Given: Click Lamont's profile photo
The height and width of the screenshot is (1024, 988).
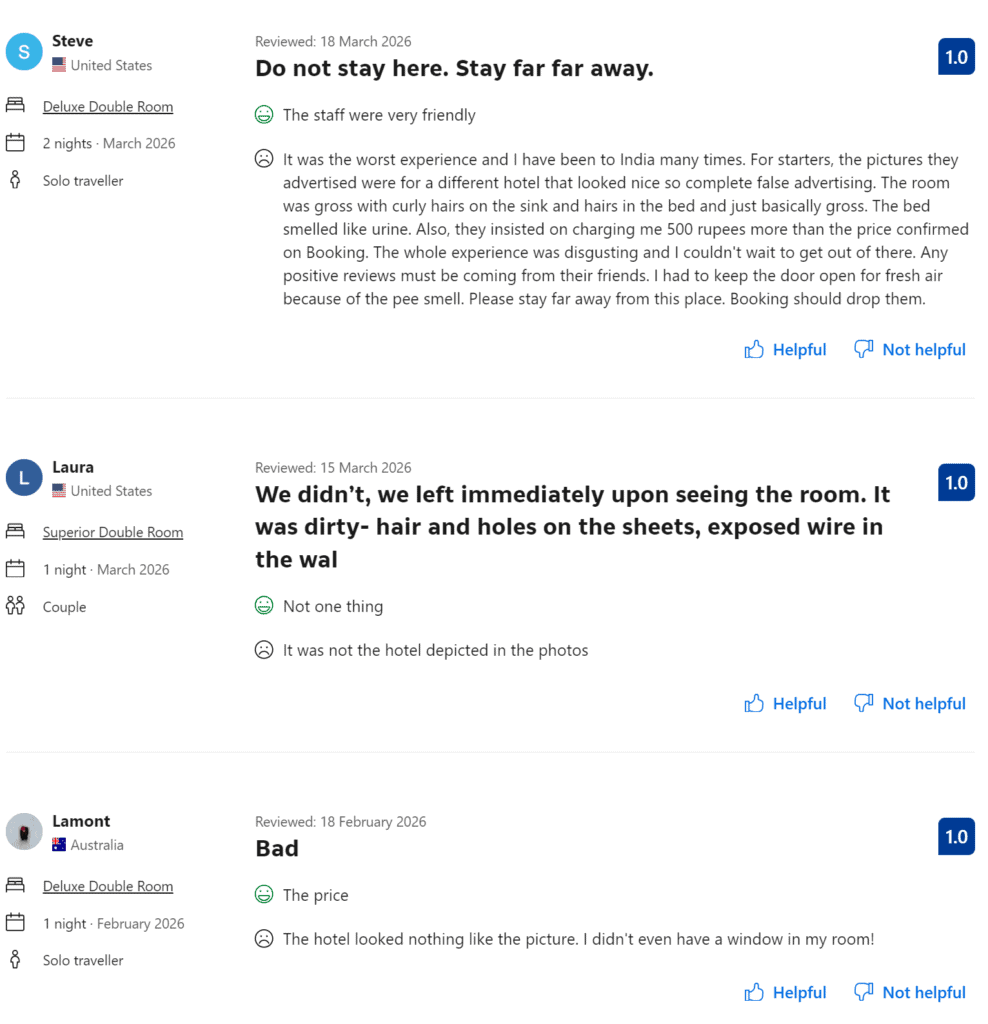Looking at the screenshot, I should coord(24,831).
